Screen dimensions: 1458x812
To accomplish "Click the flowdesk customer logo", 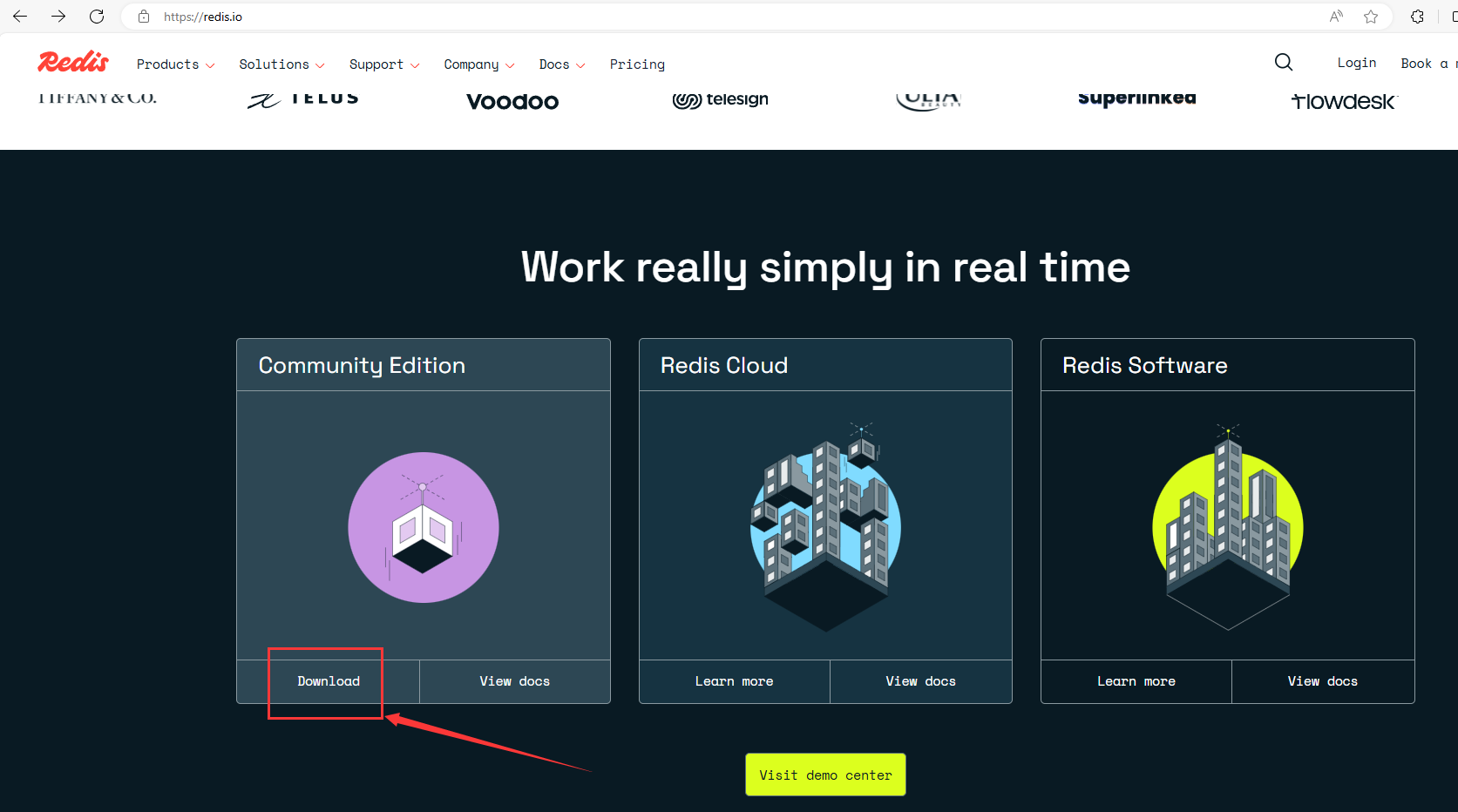I will point(1344,101).
